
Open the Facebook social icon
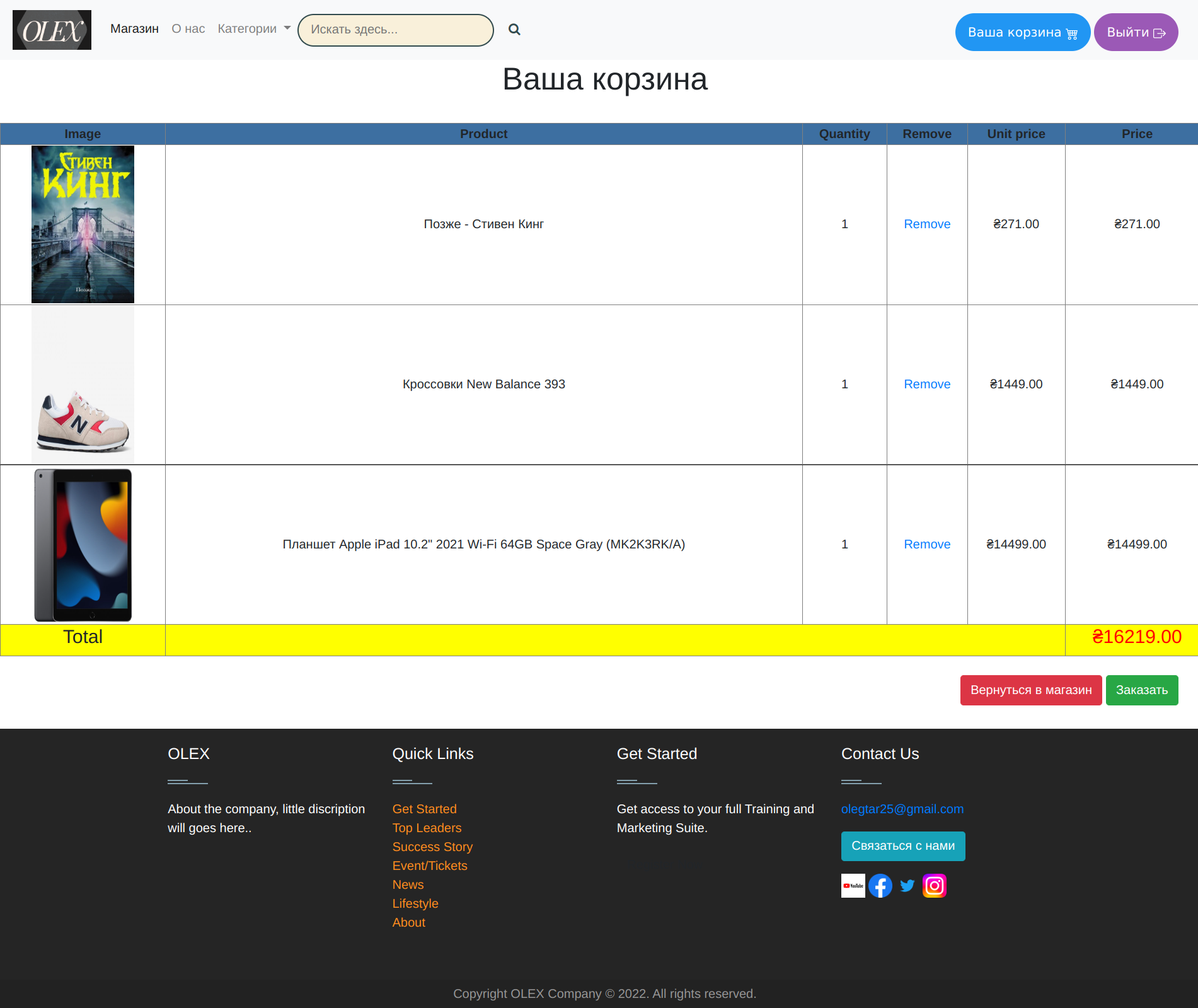click(880, 885)
